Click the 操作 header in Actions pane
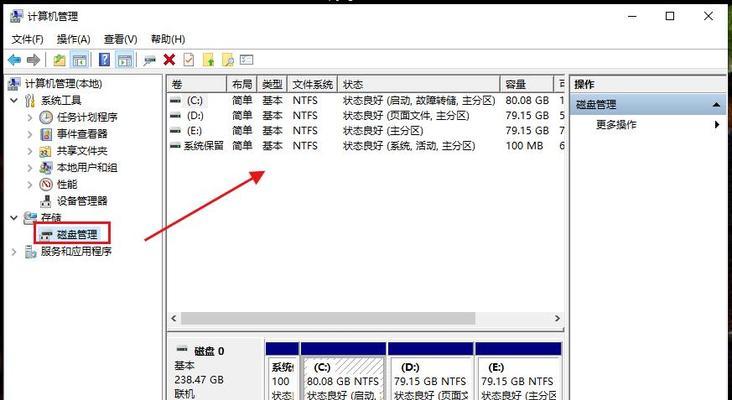The image size is (732, 400). click(x=584, y=84)
